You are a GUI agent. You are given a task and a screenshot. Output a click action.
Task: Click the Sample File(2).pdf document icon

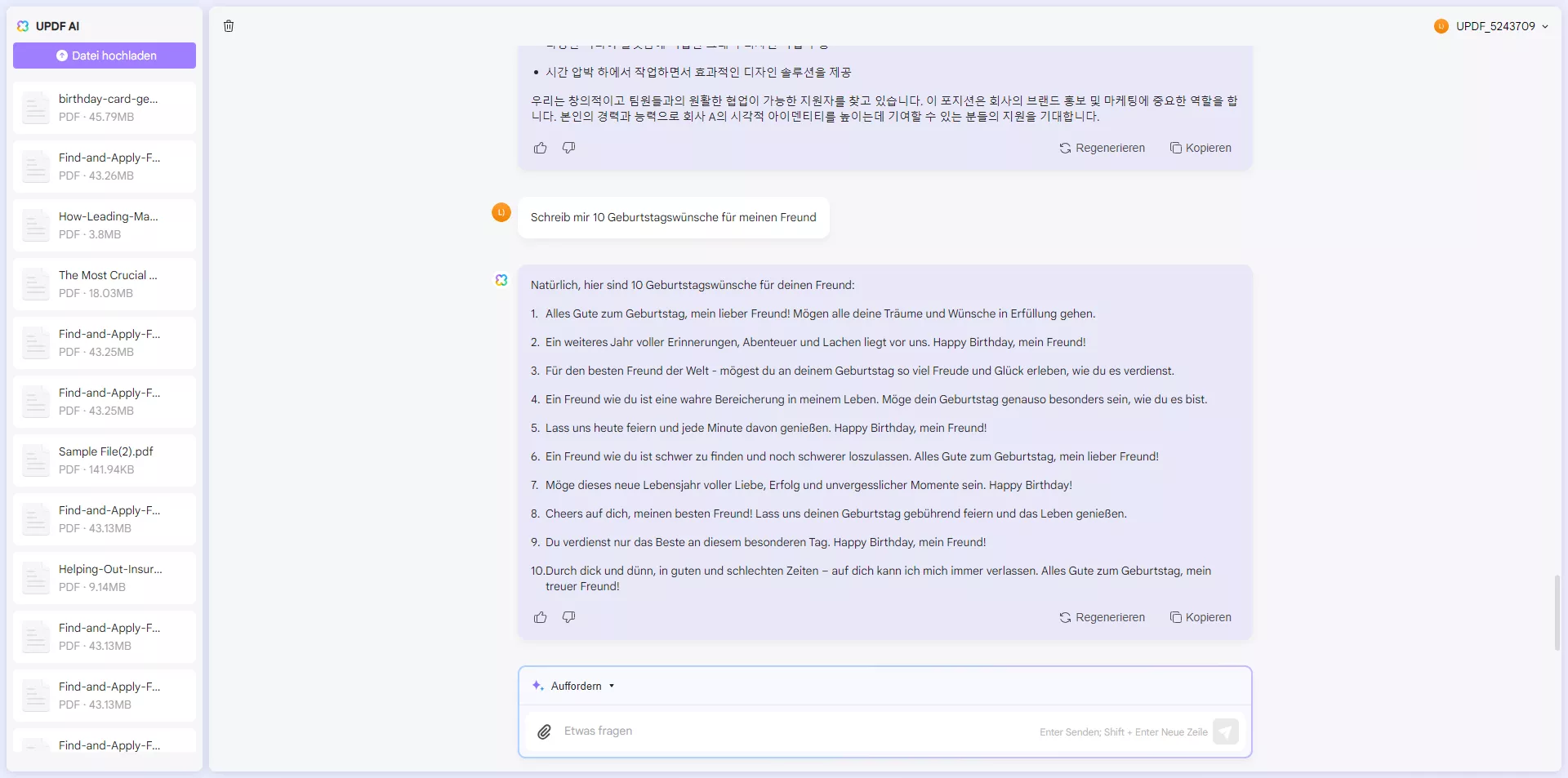36,460
